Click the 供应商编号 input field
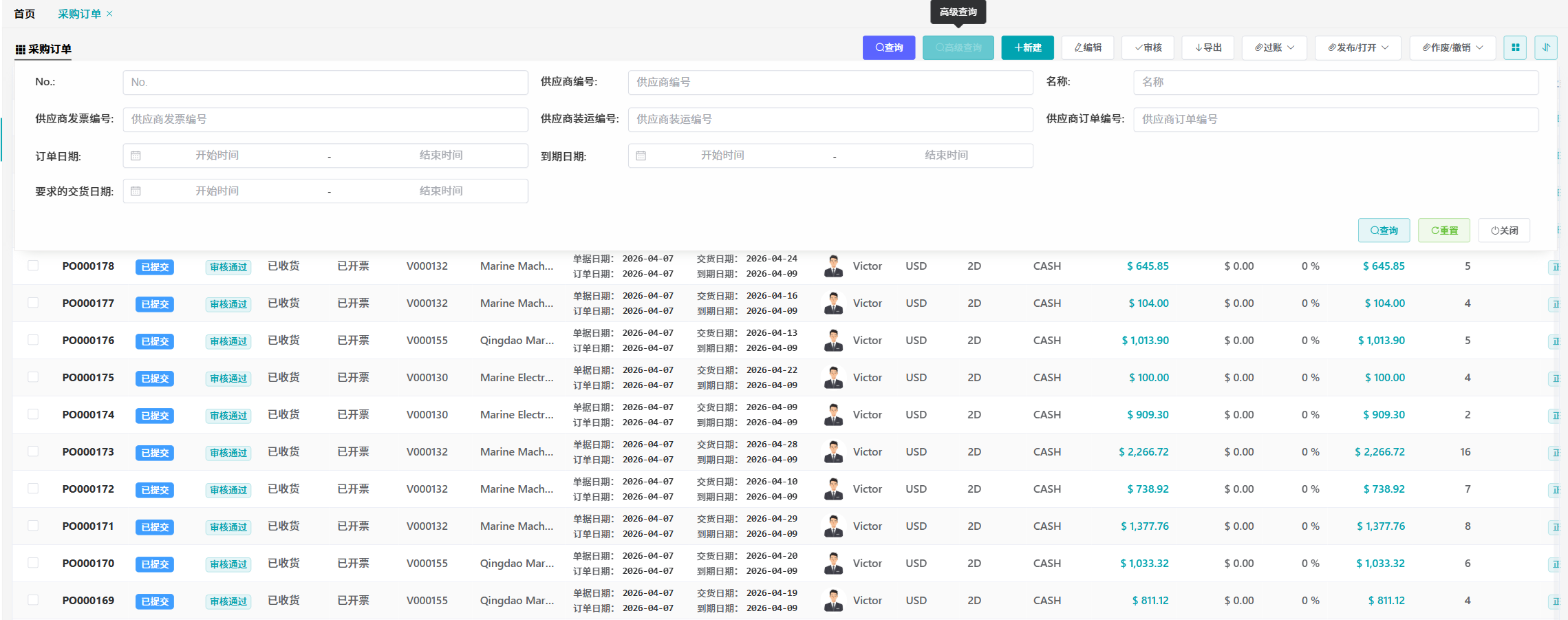Image resolution: width=1568 pixels, height=620 pixels. (830, 83)
